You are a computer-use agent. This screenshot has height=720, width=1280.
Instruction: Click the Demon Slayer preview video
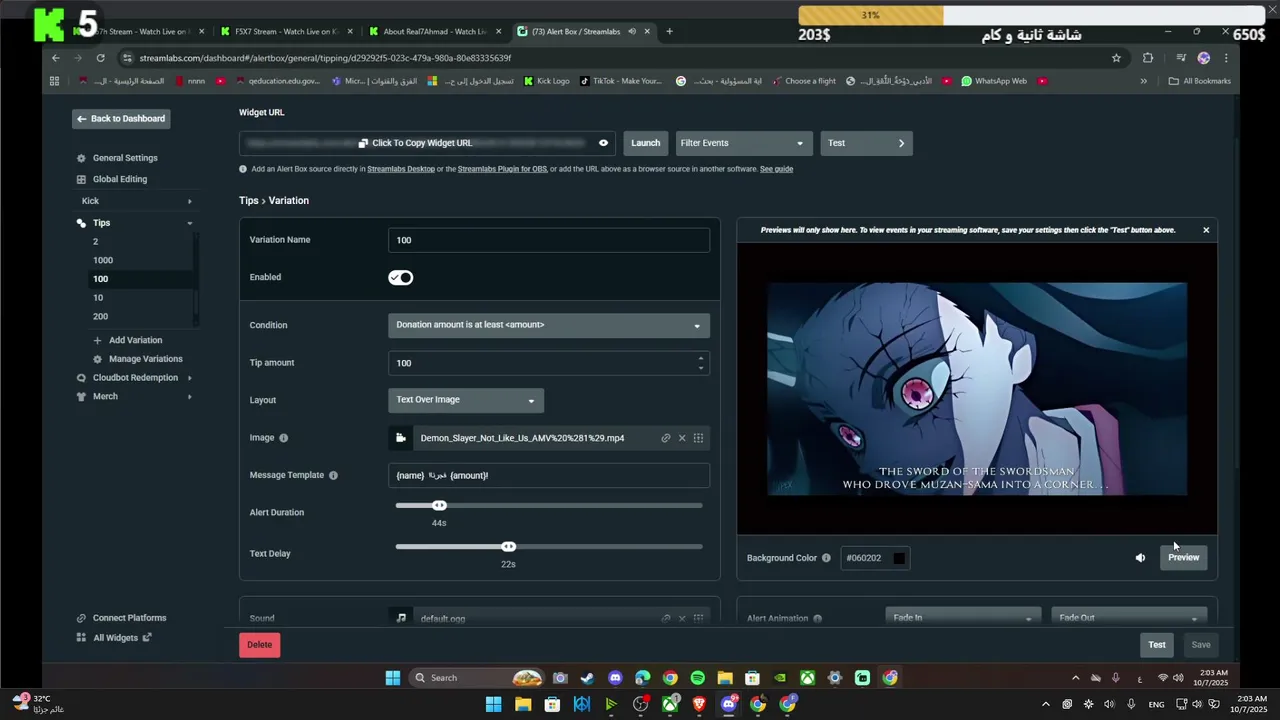(x=977, y=389)
